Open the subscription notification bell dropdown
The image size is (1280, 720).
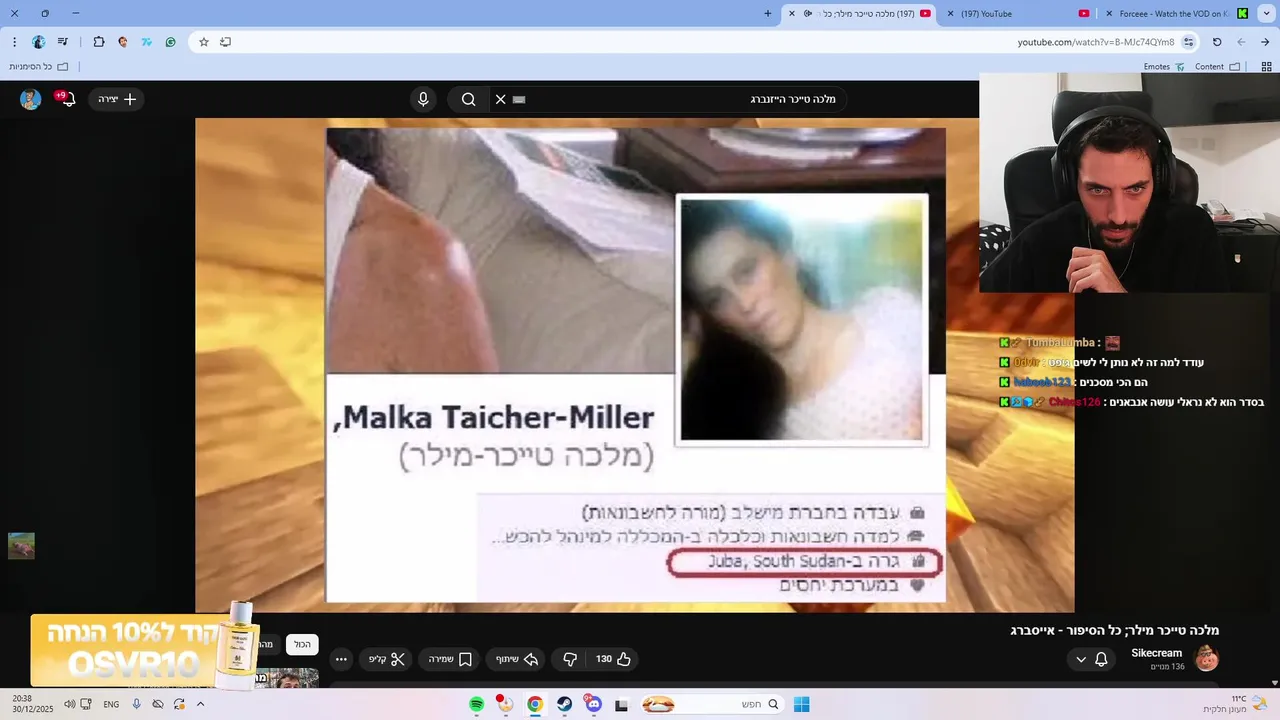1091,659
